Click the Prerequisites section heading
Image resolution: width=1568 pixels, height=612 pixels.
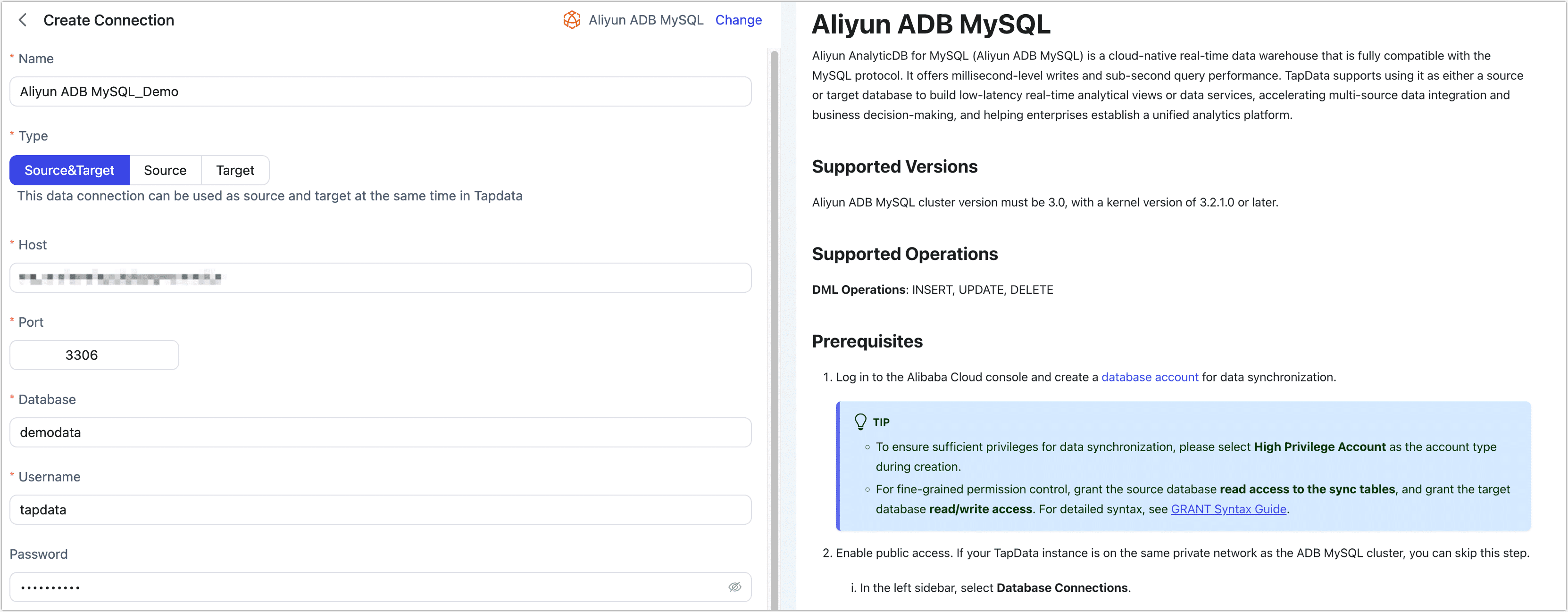[867, 341]
